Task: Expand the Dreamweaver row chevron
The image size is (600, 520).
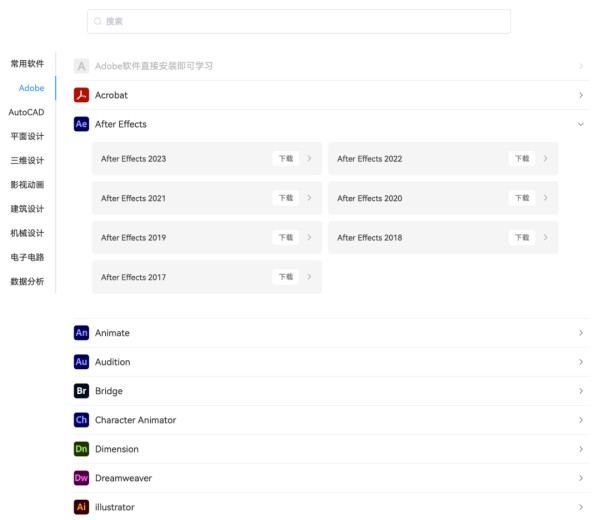Action: coord(581,478)
